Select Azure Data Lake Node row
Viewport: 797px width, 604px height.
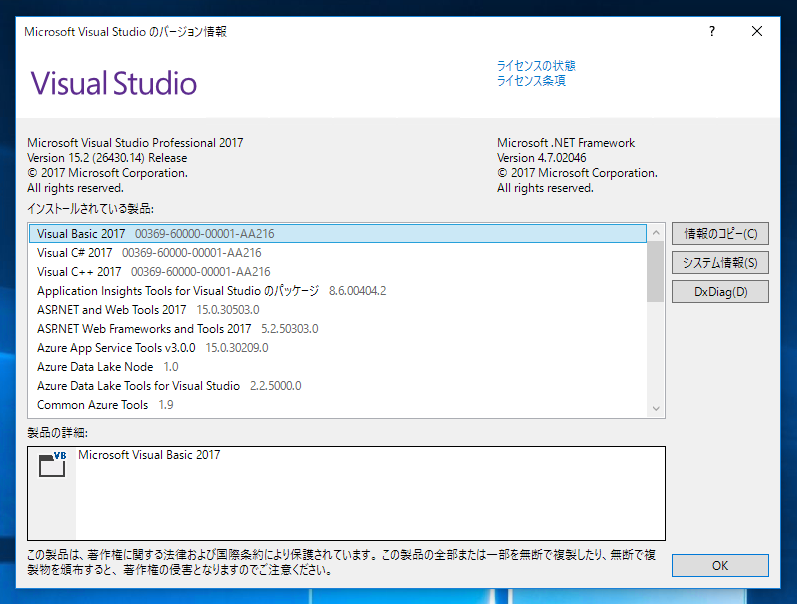point(338,367)
